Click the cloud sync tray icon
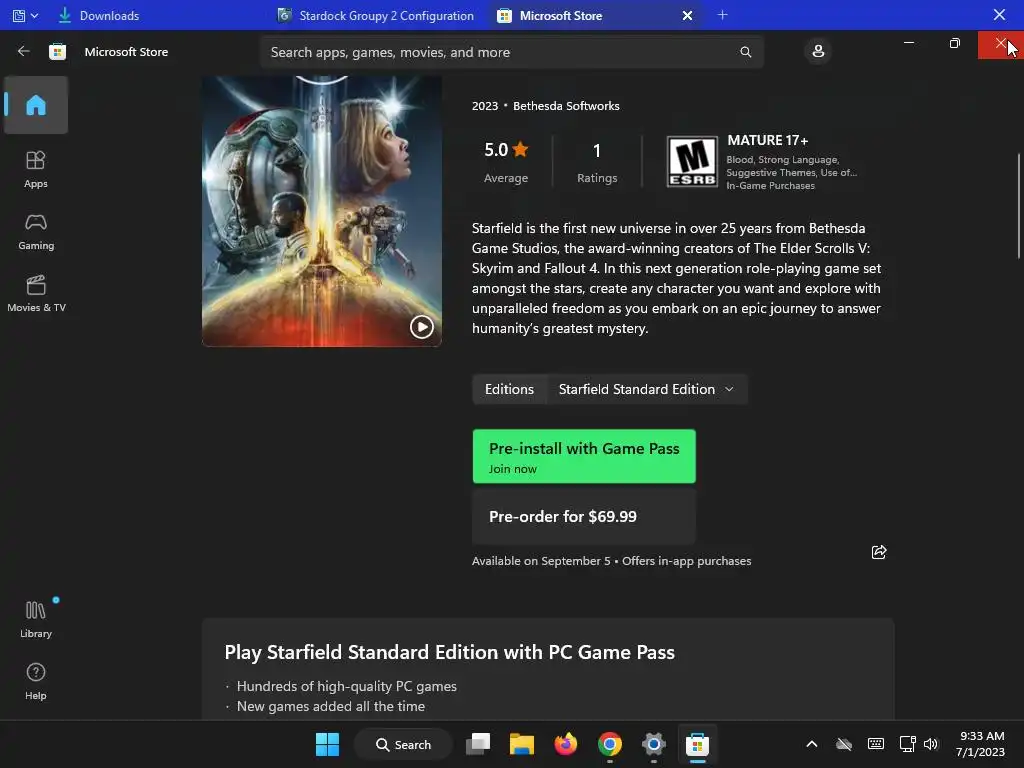 [x=844, y=744]
